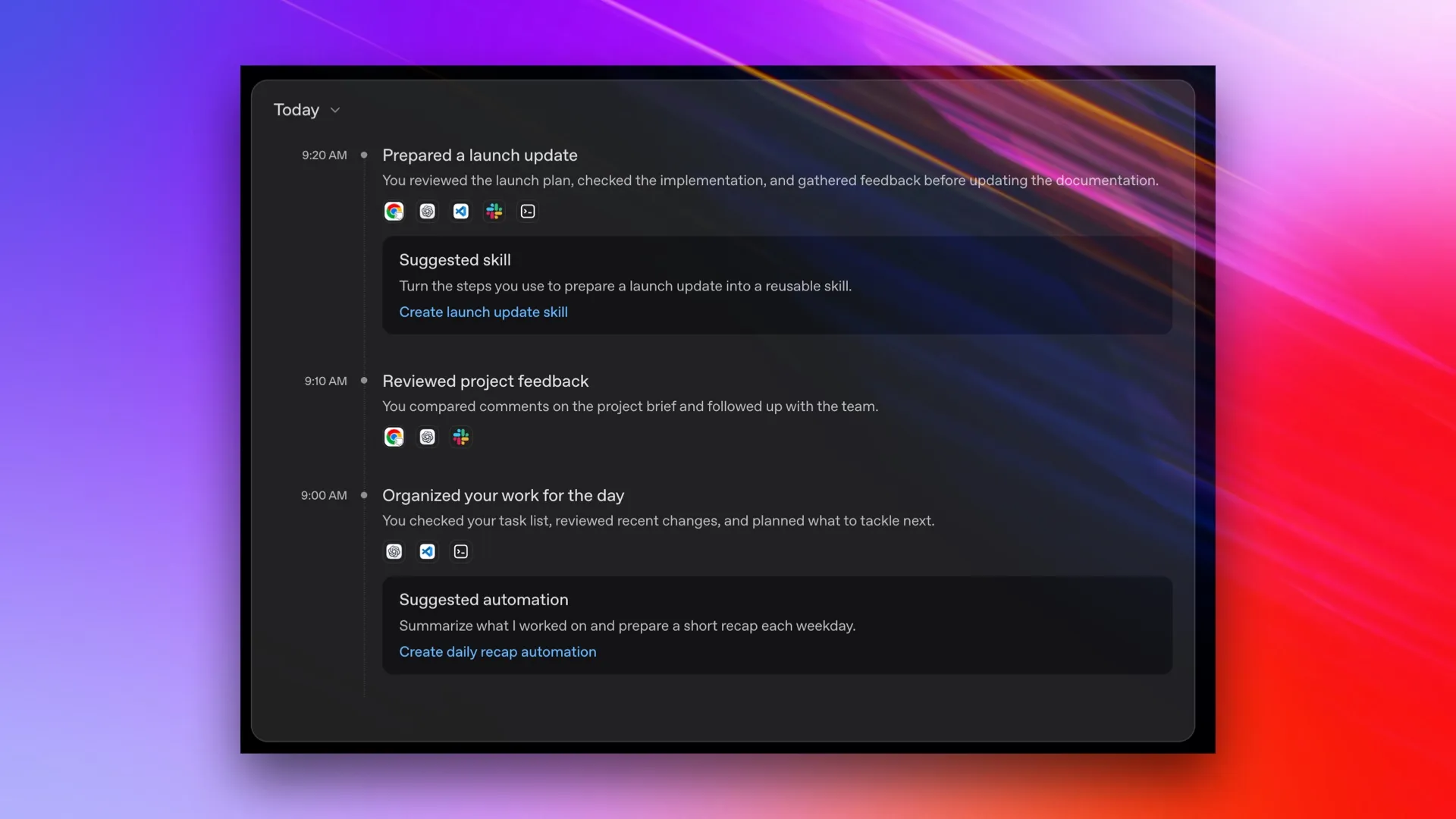Click the Suggested skill card heading
This screenshot has height=819, width=1456.
coord(455,260)
